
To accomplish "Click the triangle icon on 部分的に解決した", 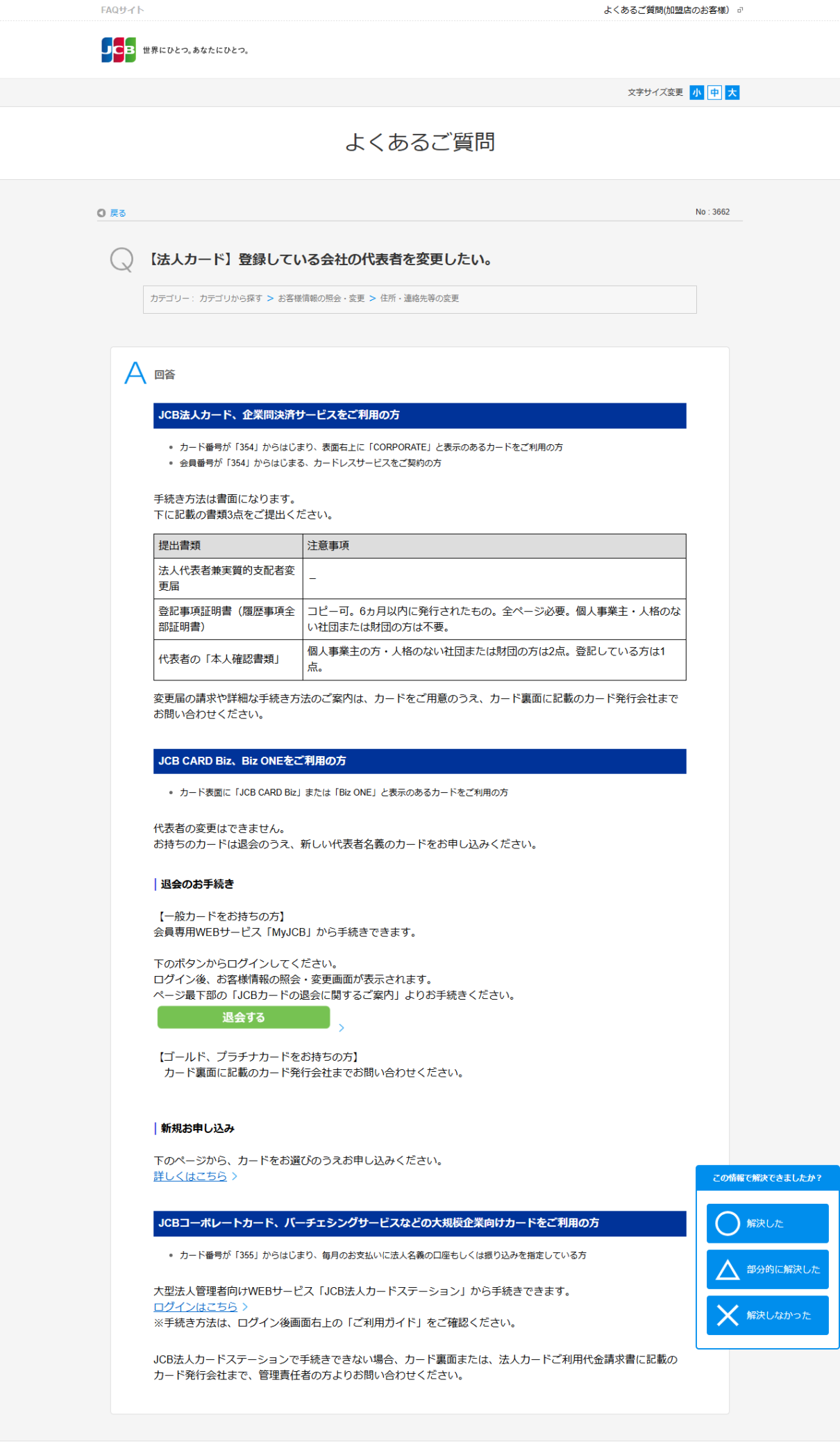I will tap(728, 1270).
